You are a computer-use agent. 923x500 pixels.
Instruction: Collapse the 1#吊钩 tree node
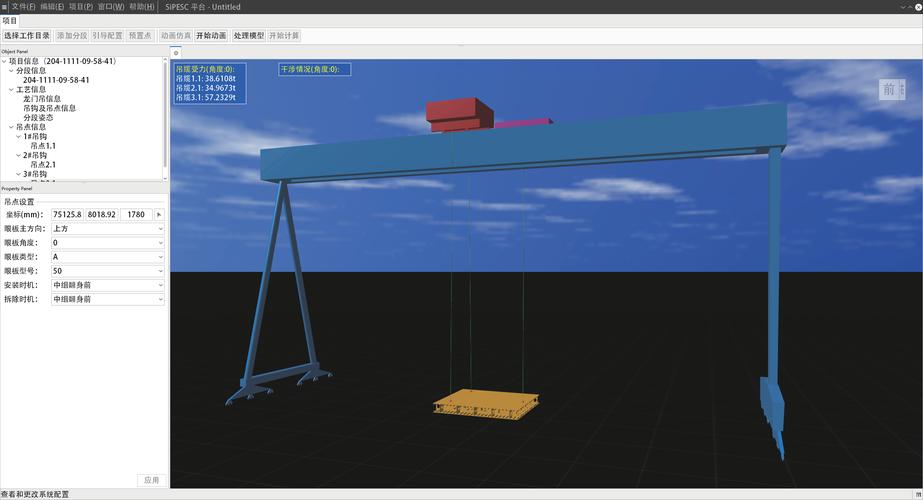tap(18, 136)
